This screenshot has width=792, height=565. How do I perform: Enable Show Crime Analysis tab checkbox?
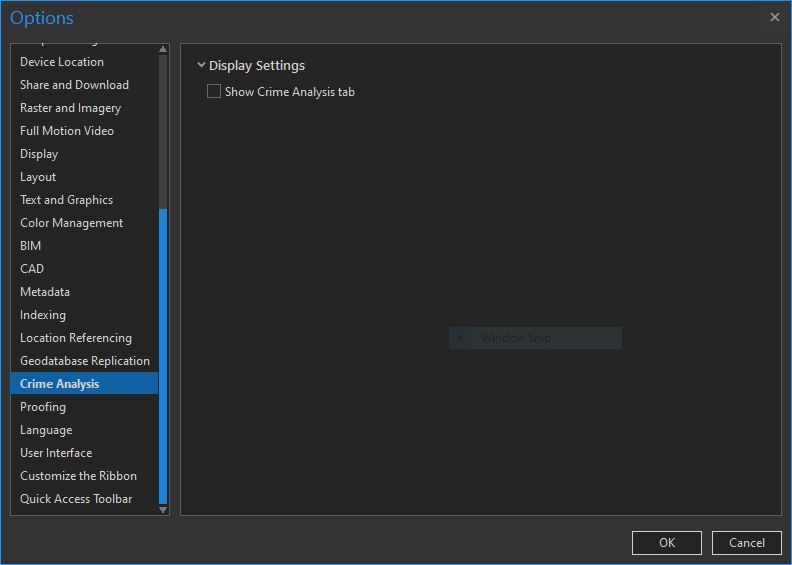point(214,91)
